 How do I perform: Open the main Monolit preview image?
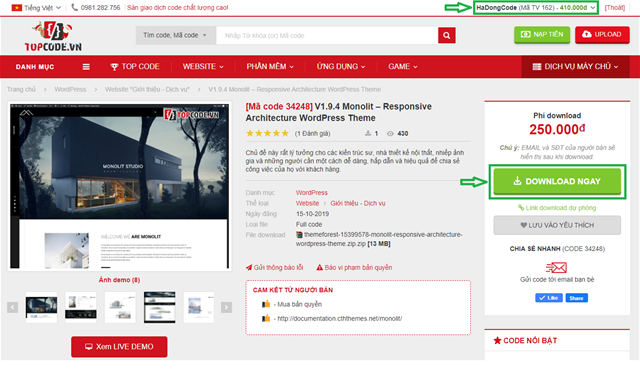click(119, 186)
